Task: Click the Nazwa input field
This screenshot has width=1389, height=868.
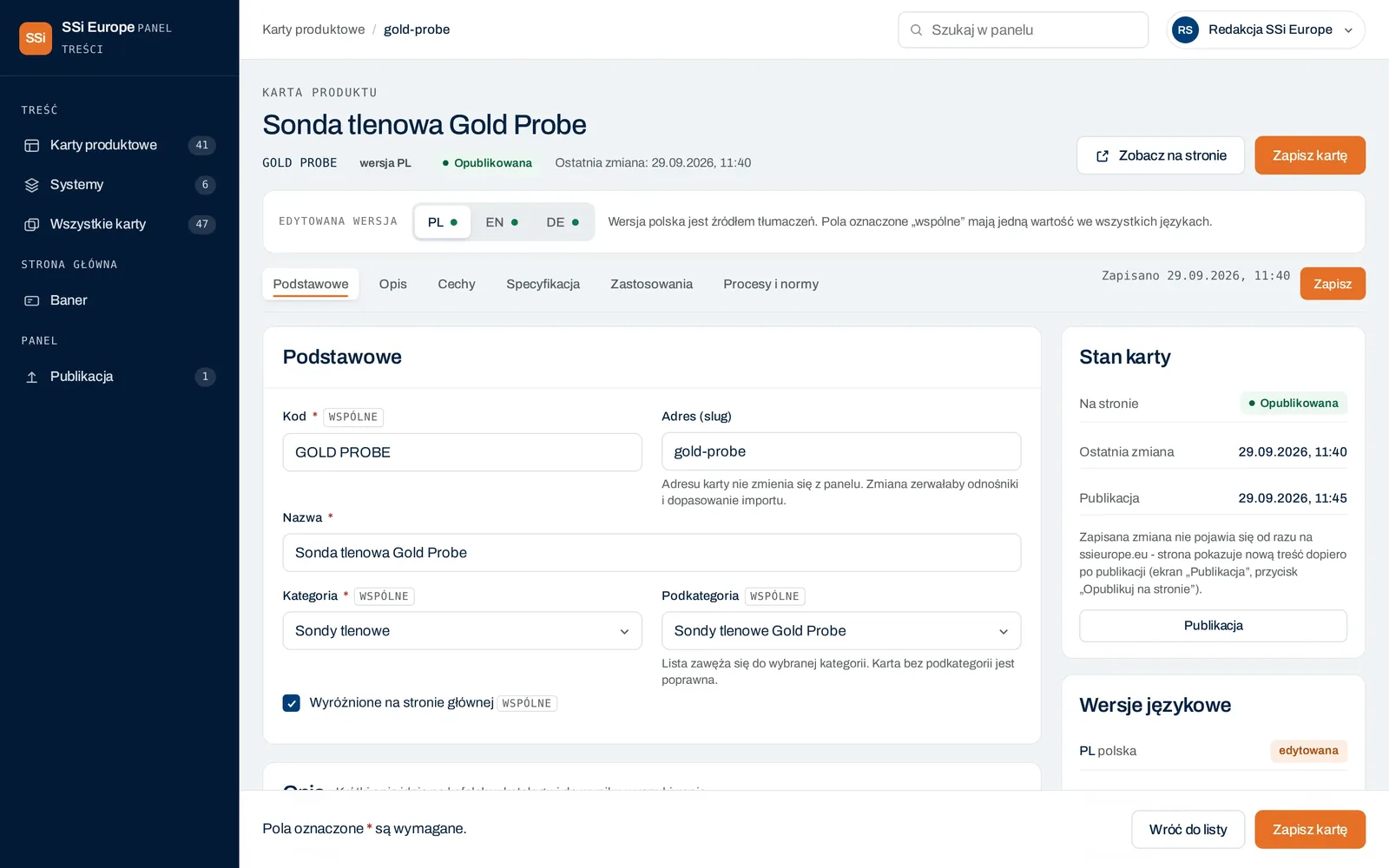Action: pos(651,553)
